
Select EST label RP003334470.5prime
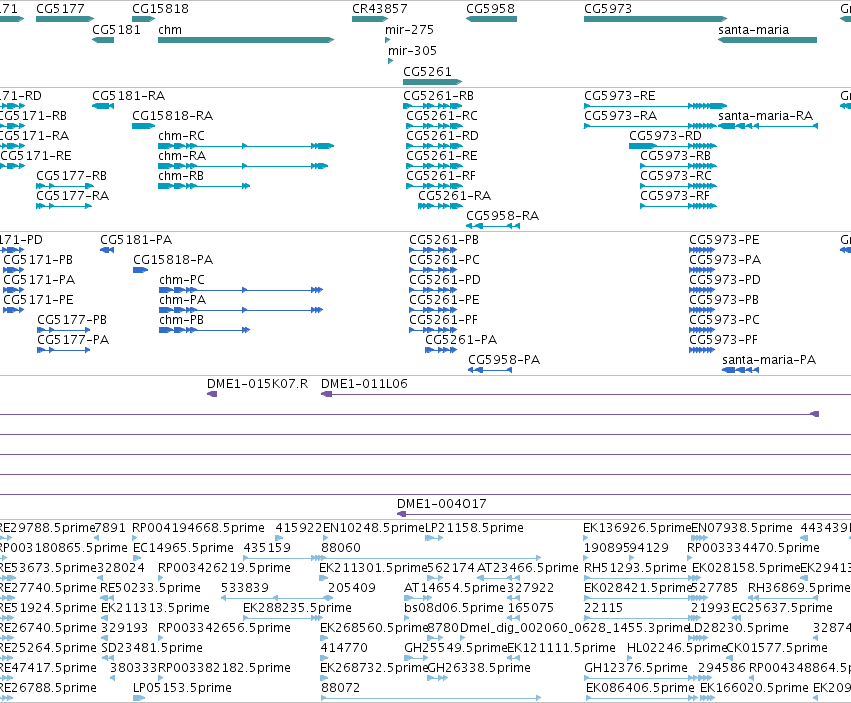coord(753,548)
